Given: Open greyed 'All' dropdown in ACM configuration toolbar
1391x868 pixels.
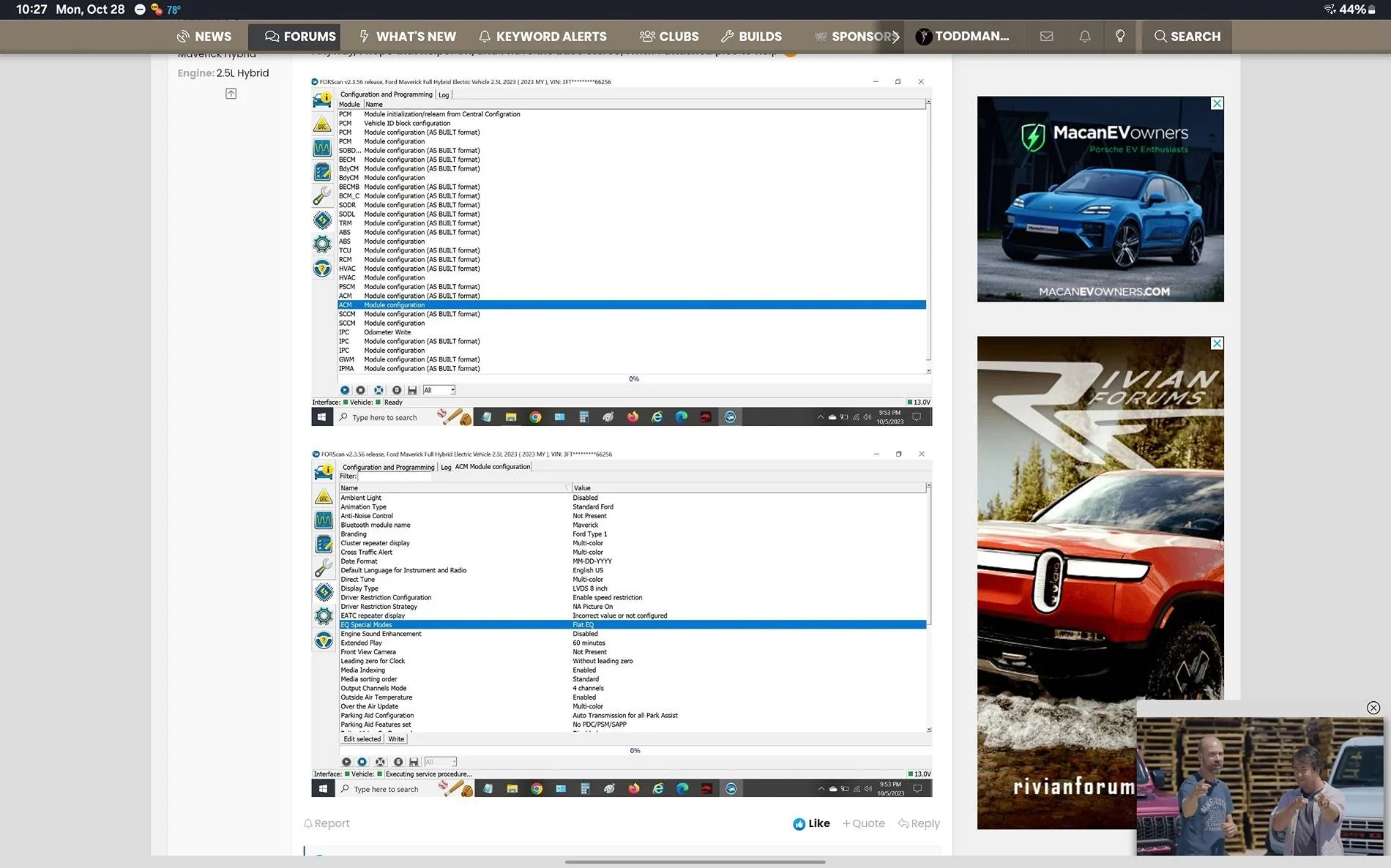Looking at the screenshot, I should [441, 762].
